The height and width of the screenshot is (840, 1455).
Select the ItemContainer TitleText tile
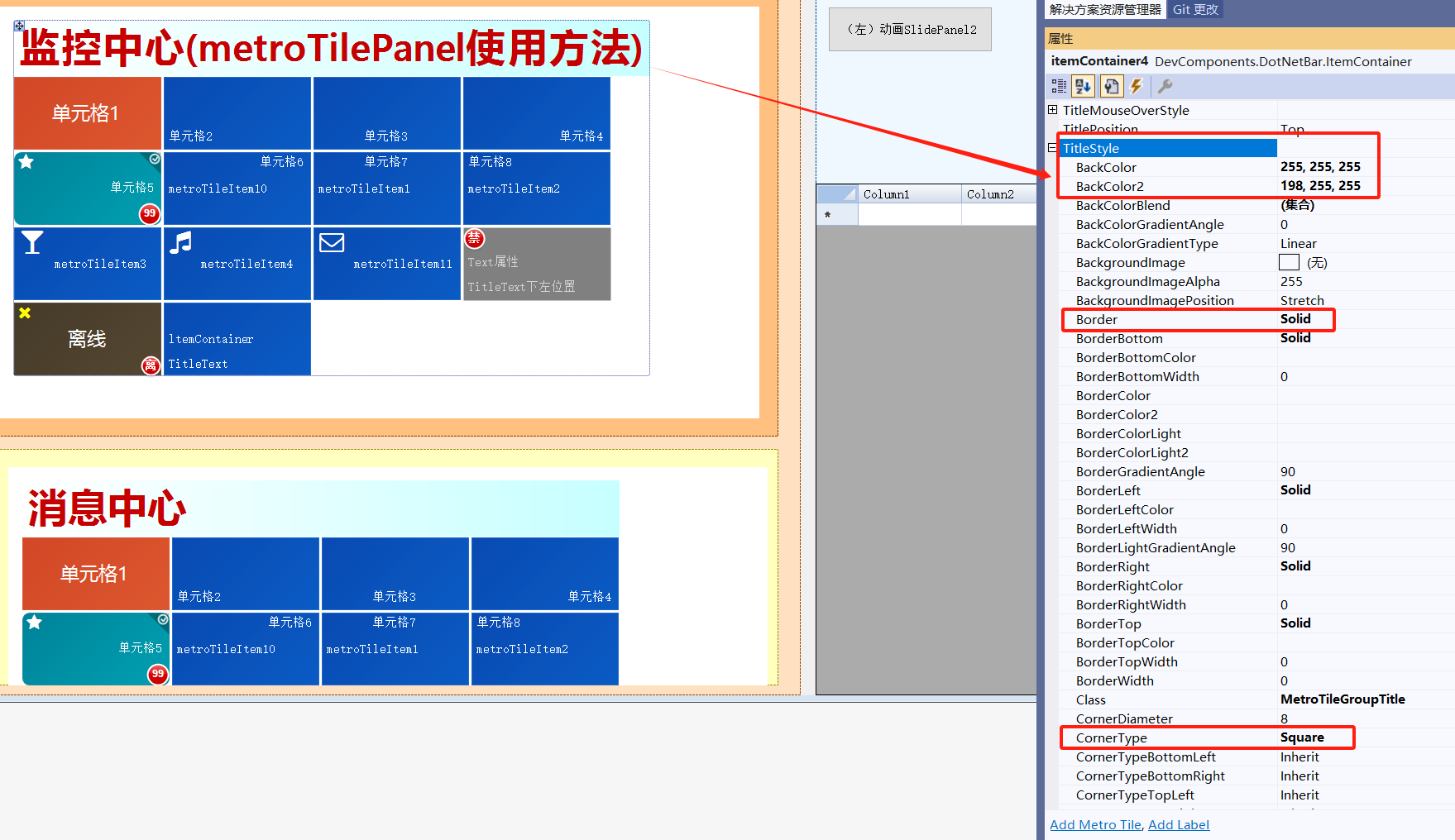pos(237,339)
